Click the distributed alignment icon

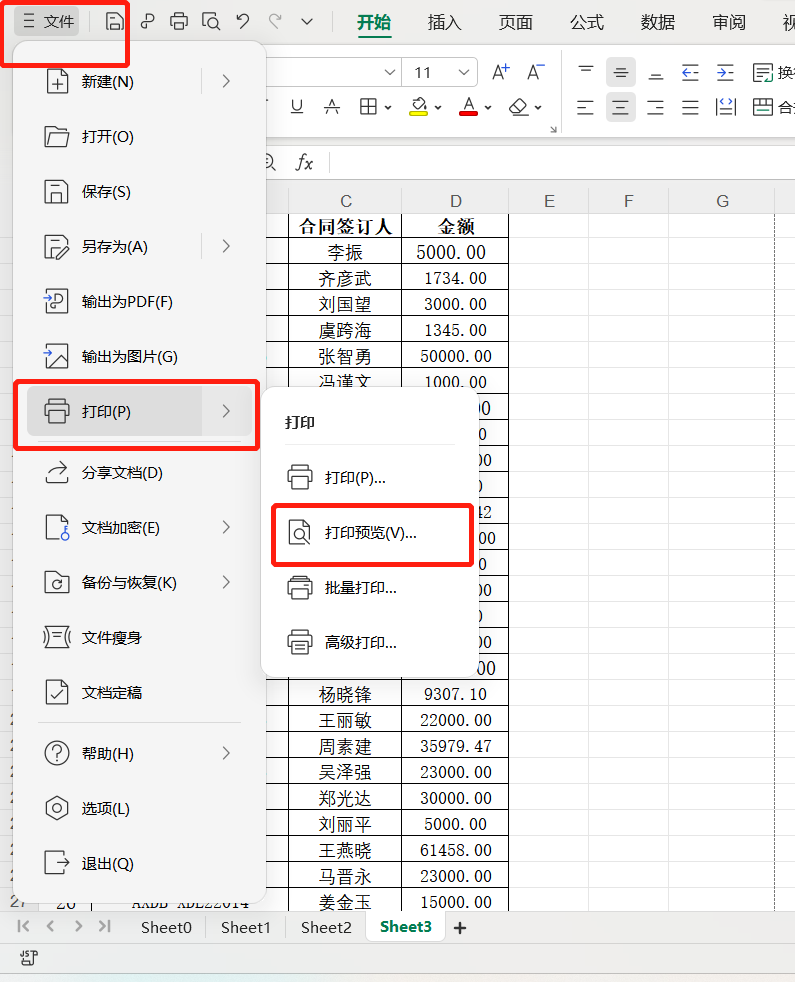(725, 107)
